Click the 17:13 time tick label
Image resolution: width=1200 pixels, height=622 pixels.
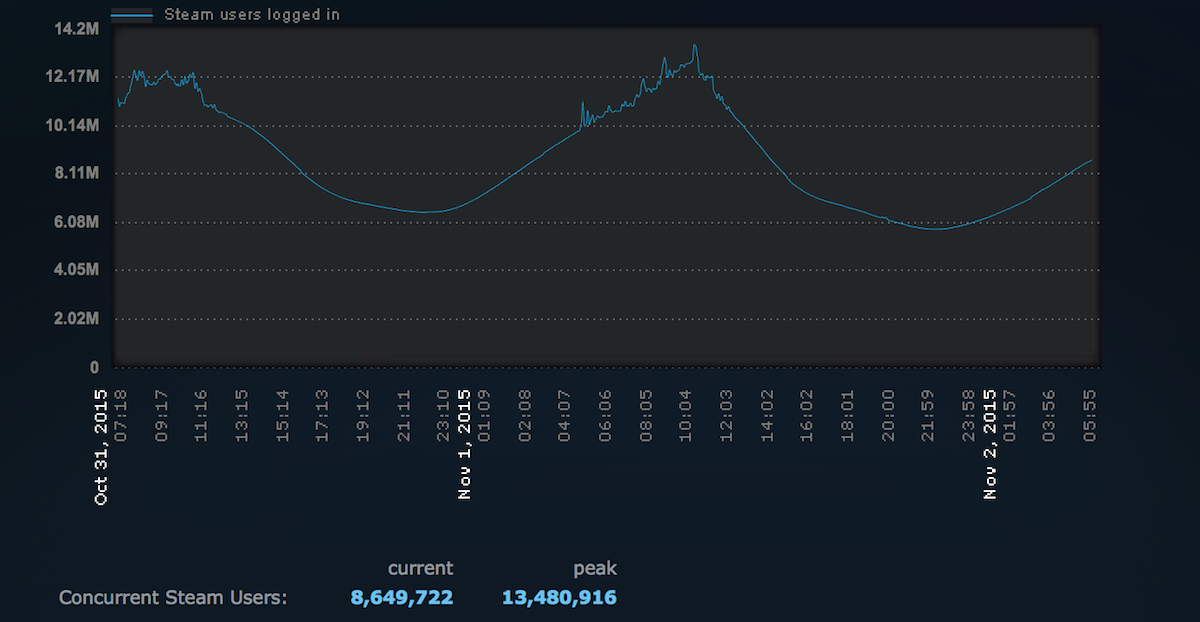322,416
